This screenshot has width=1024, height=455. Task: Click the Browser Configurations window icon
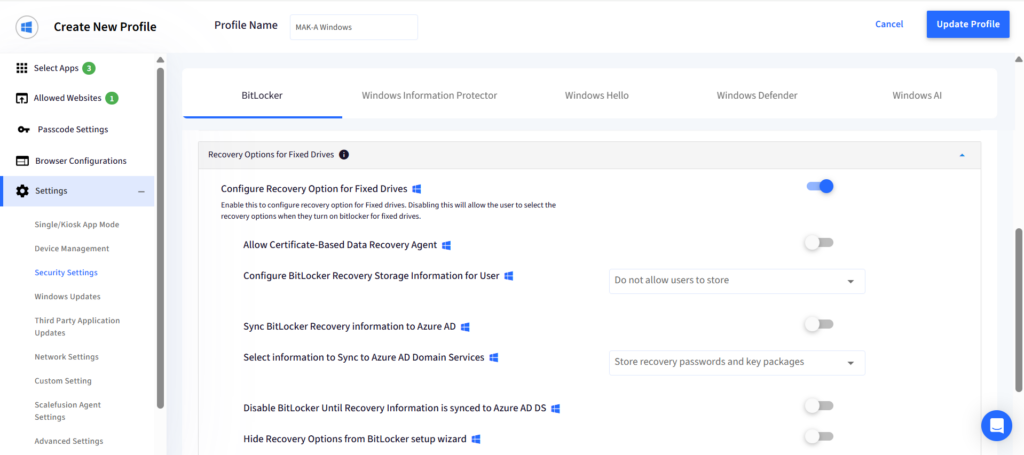pyautogui.click(x=22, y=161)
